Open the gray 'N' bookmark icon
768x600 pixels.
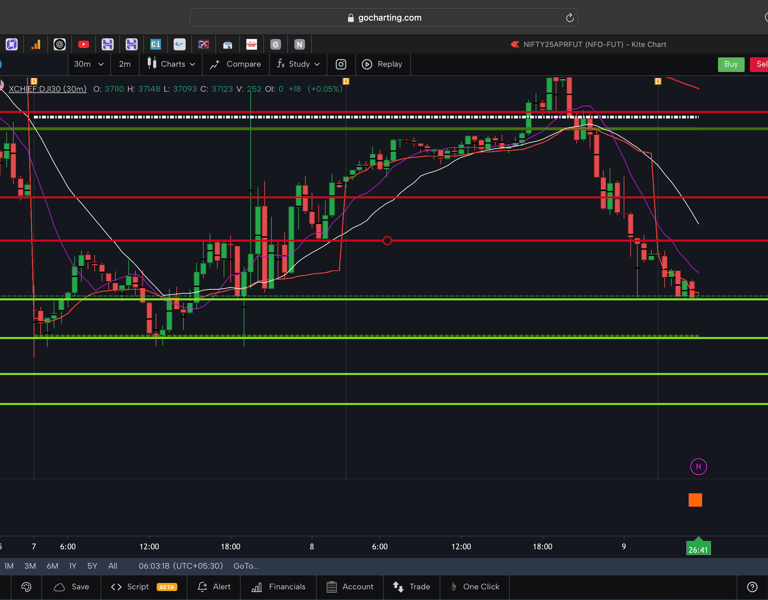click(x=299, y=45)
